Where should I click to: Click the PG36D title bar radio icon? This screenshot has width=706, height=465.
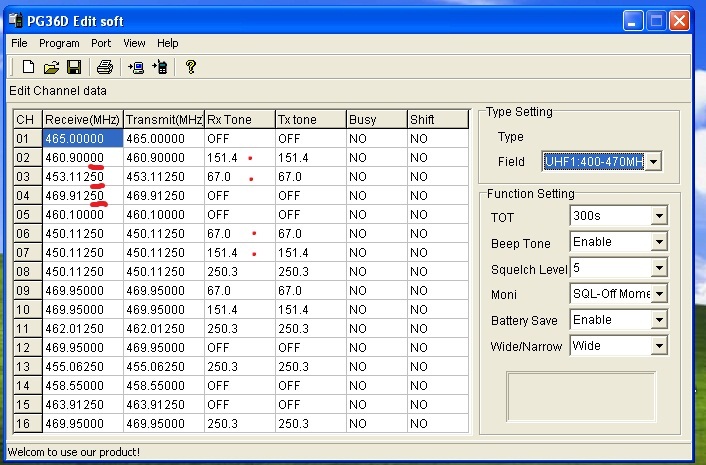click(x=16, y=21)
